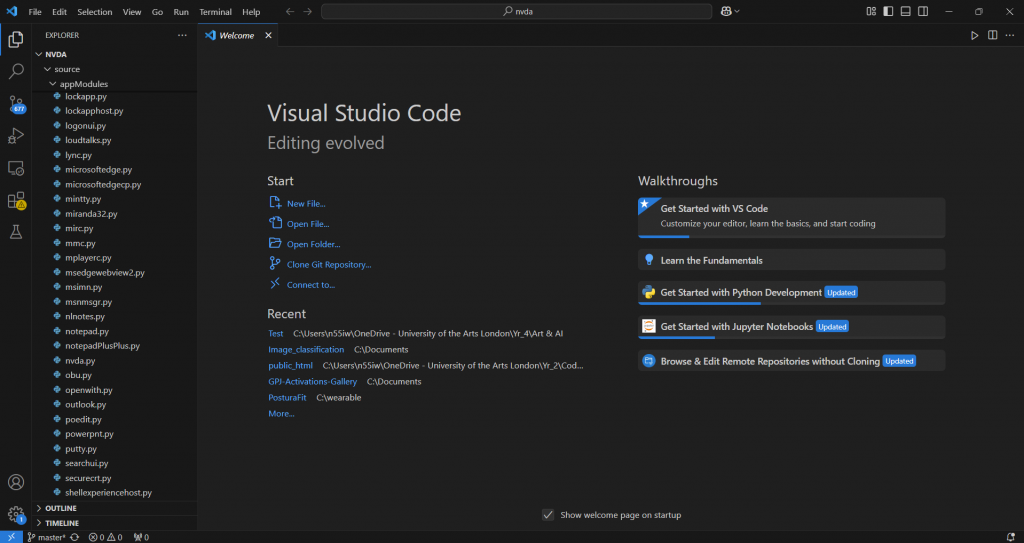Screen dimensions: 1024x543
Task: Click the ports indicator in status bar
Action: point(141,537)
